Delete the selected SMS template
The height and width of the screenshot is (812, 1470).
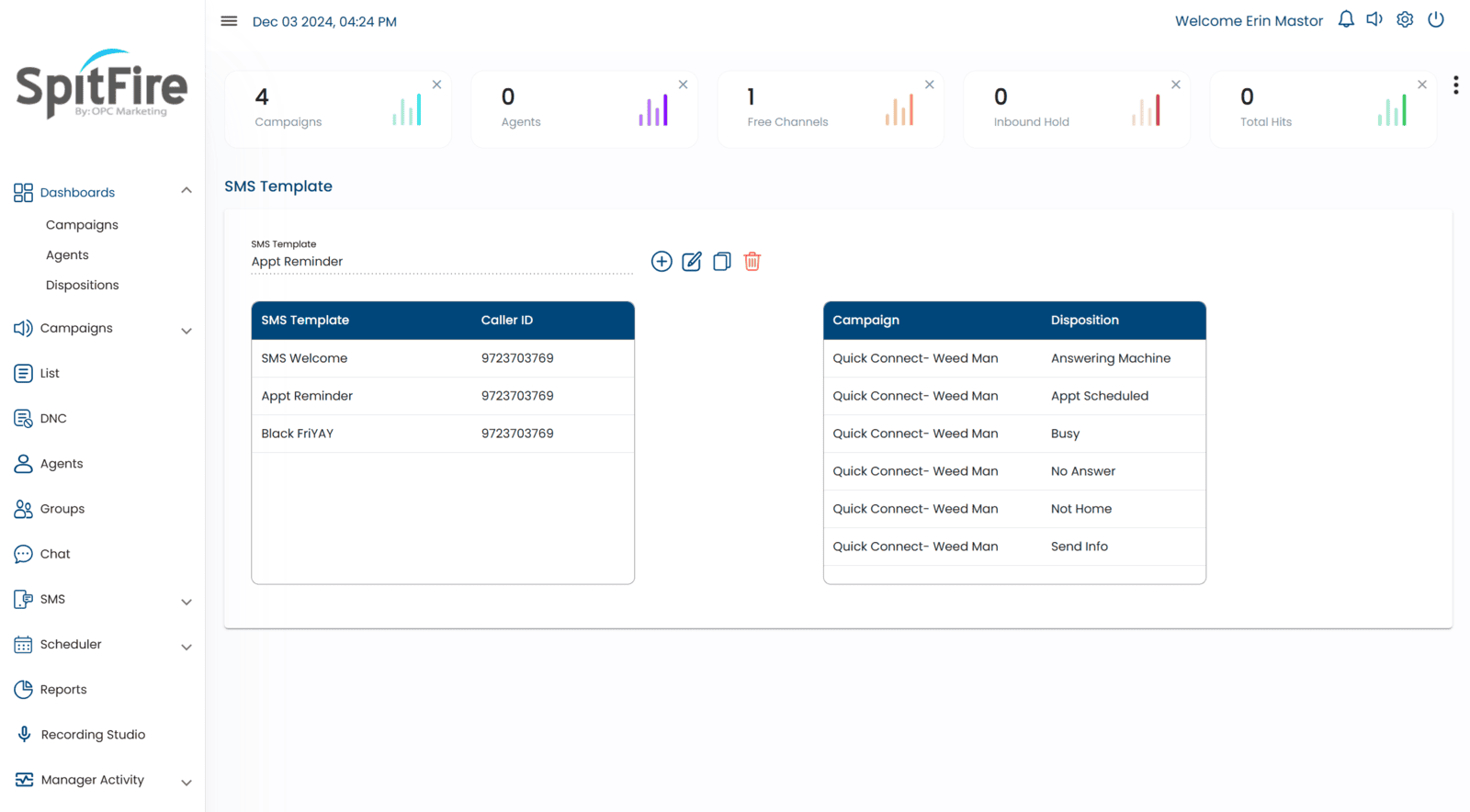click(752, 262)
